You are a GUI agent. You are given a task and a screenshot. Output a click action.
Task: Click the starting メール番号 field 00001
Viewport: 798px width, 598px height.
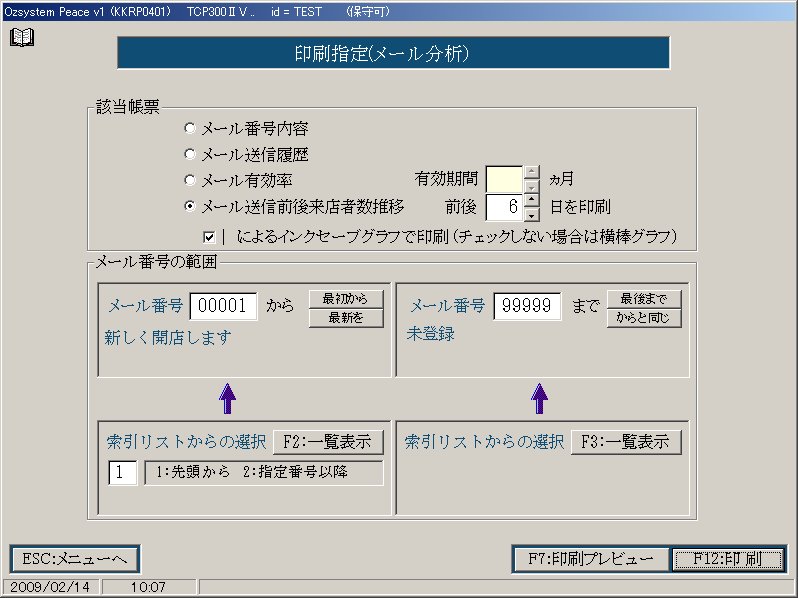[223, 306]
